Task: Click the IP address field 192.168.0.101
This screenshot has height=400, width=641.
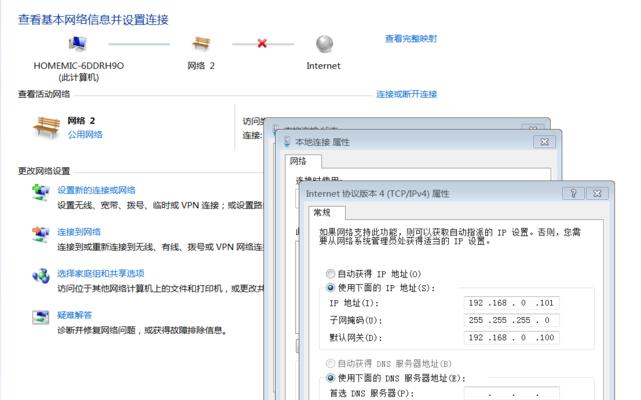Action: point(511,303)
